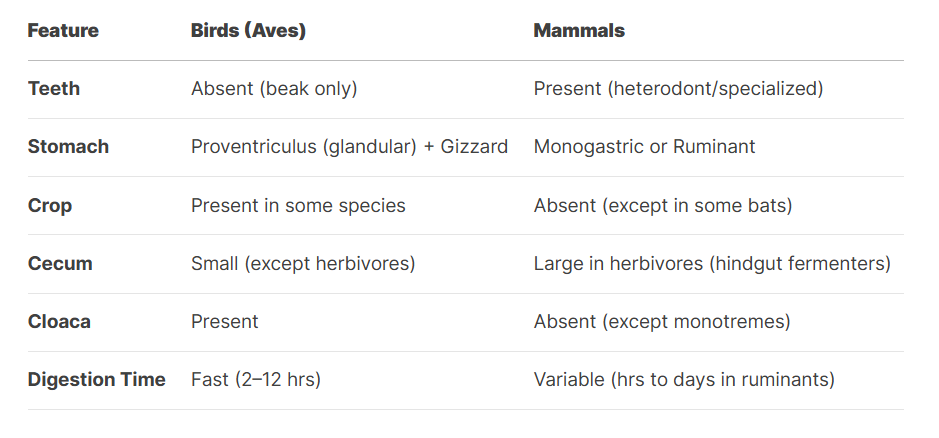Click 'Present (heterodont/specialized)' text
Viewport: 939px width, 438px height.
pos(678,89)
